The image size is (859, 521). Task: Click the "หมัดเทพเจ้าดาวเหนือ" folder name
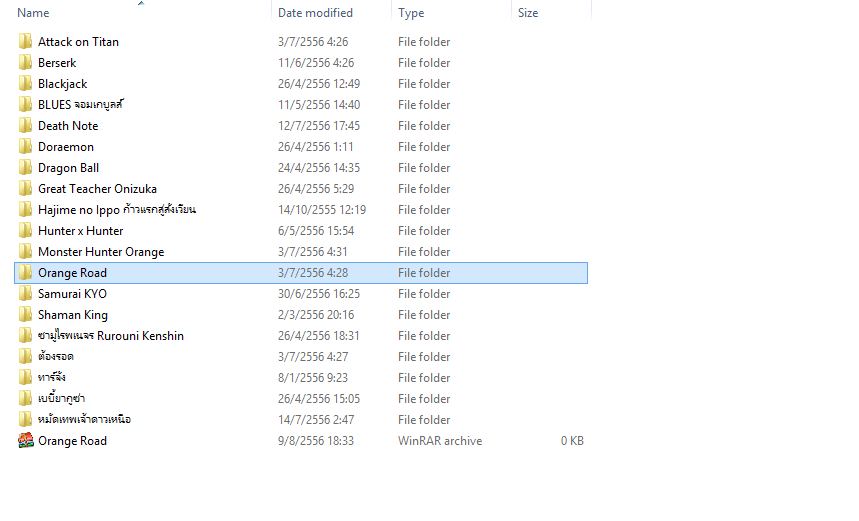click(x=84, y=420)
